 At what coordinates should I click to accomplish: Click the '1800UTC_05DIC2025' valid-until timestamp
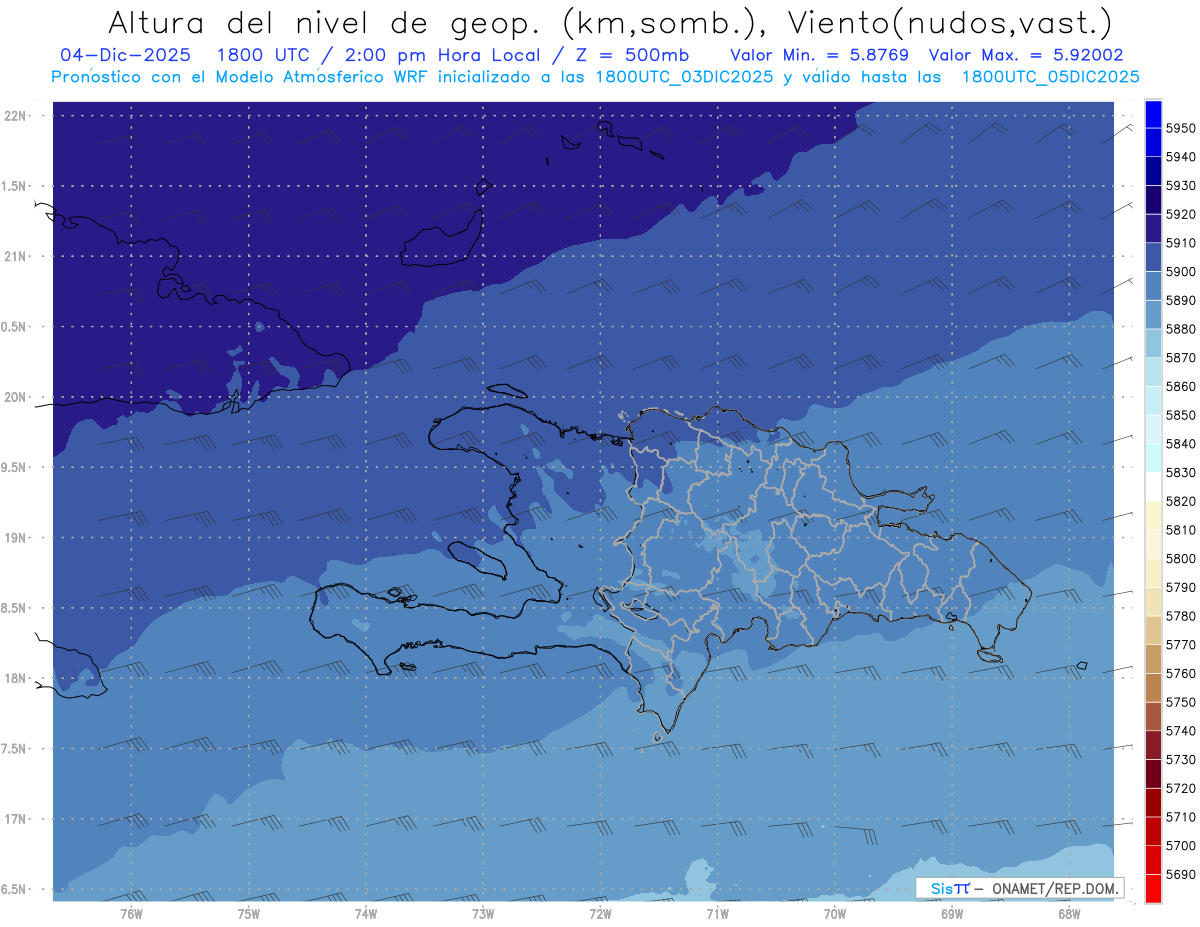1050,77
